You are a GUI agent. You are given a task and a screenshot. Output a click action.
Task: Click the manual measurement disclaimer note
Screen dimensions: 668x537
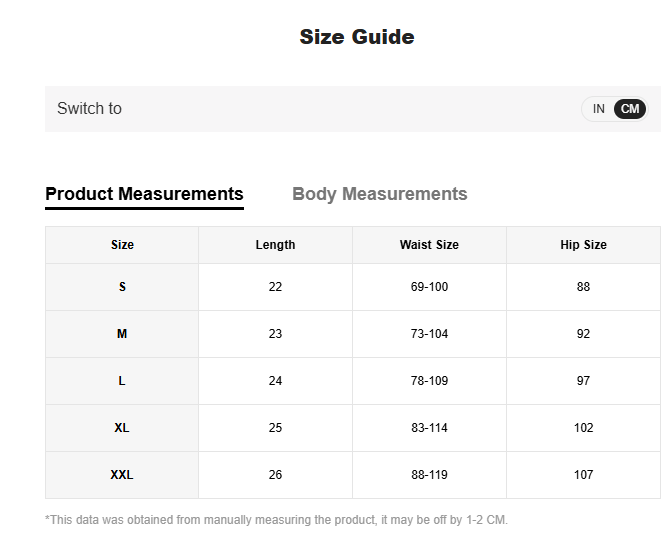coord(276,520)
